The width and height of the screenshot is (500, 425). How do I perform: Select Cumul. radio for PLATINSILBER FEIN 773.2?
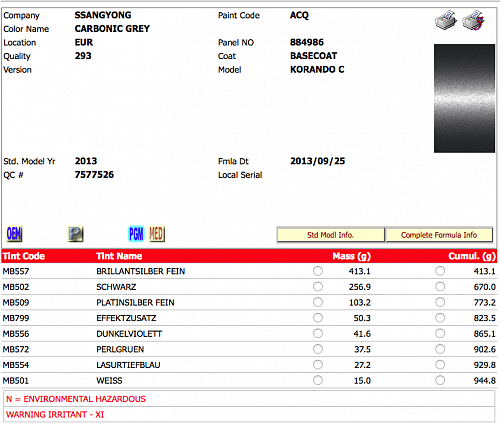tap(440, 302)
